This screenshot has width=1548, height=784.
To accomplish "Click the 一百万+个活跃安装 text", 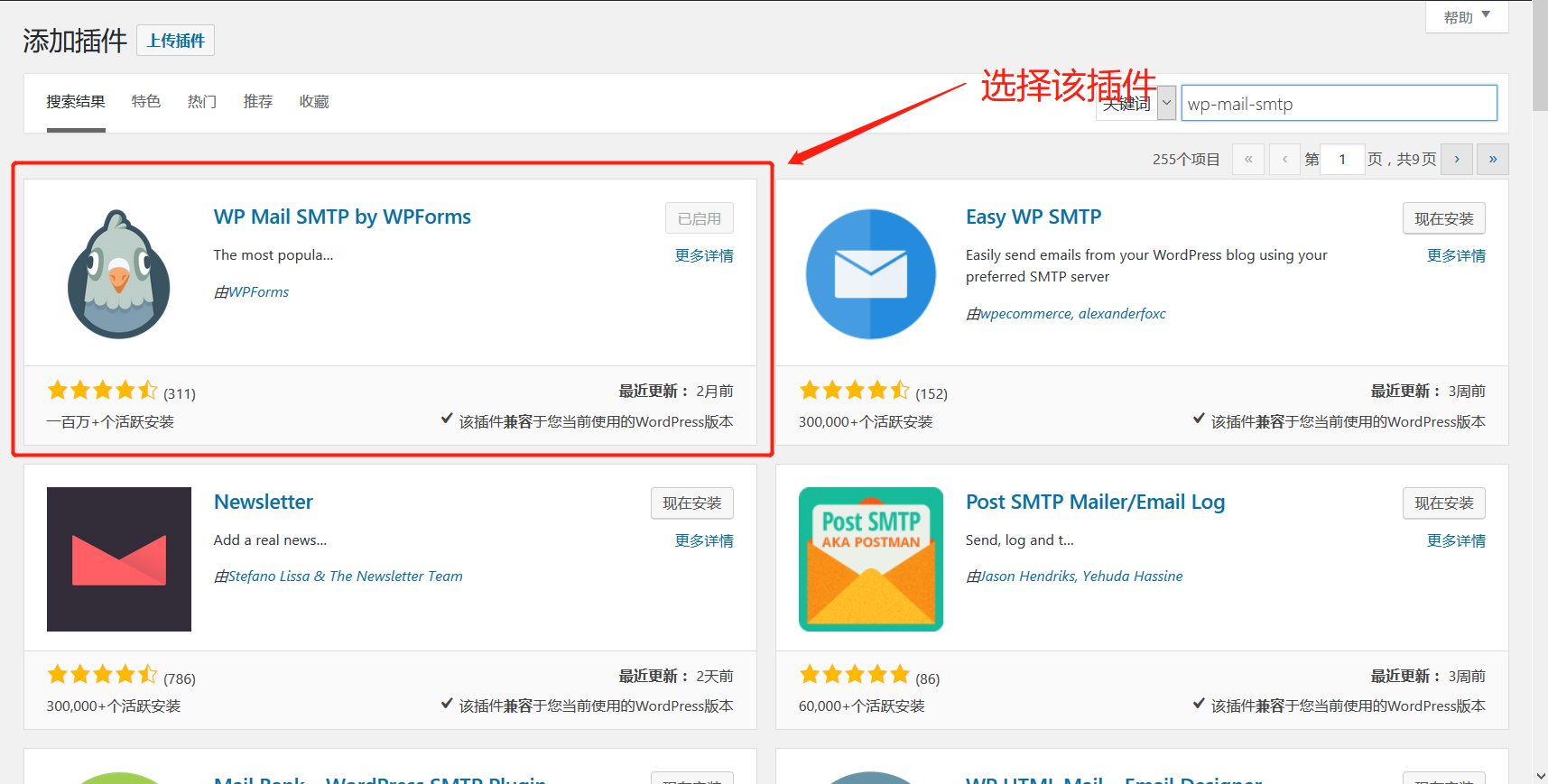I will coord(110,422).
